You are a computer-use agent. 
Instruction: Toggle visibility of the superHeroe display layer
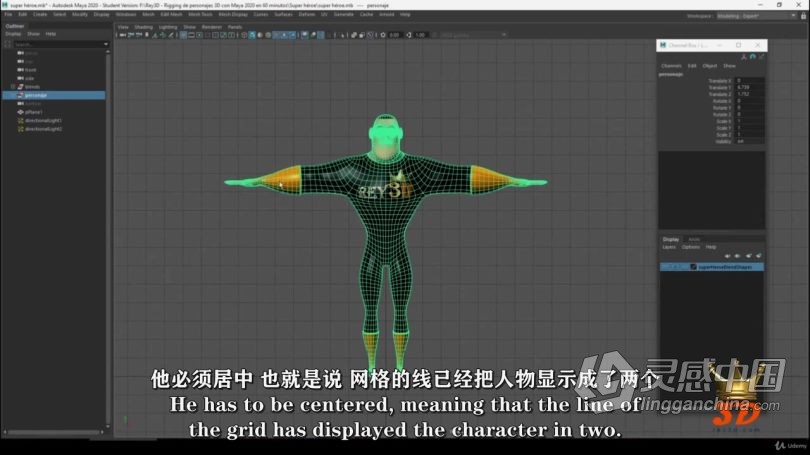pos(665,267)
